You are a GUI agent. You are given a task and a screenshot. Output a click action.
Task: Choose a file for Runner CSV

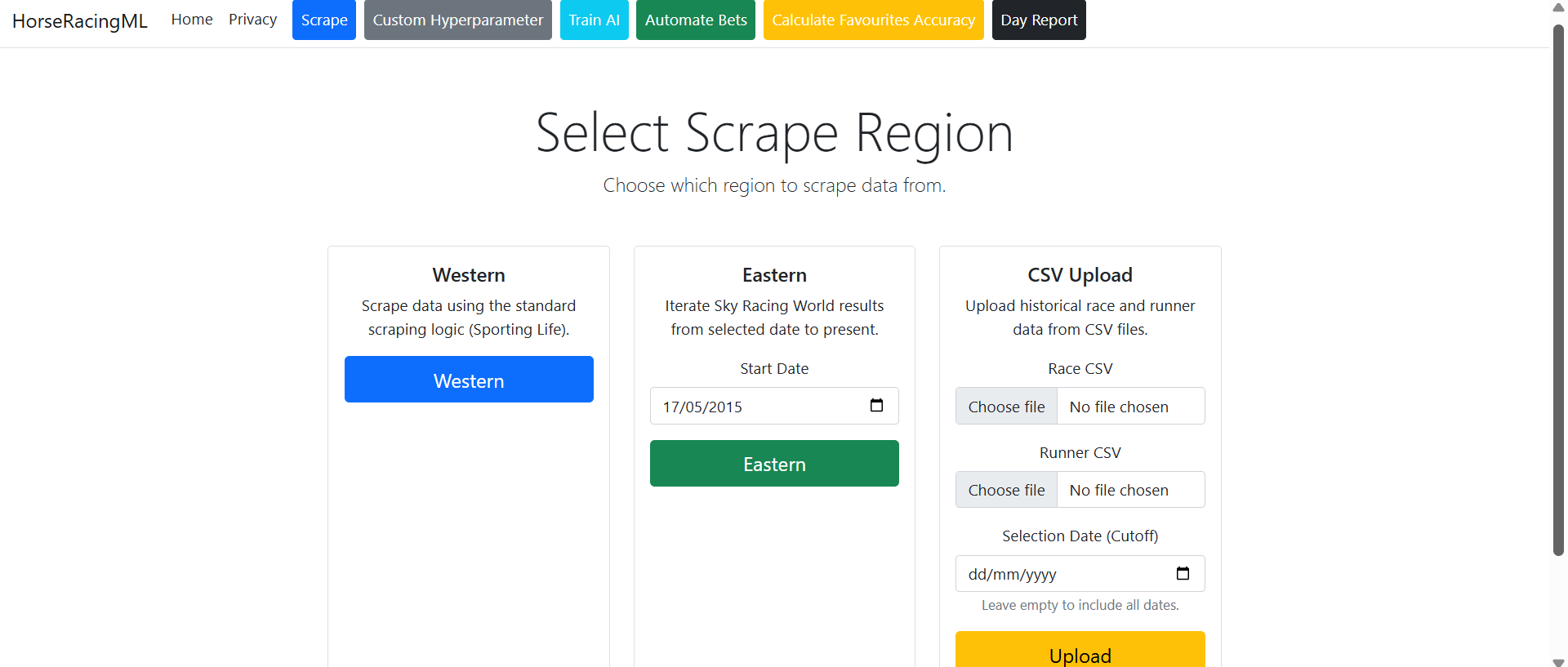1006,490
